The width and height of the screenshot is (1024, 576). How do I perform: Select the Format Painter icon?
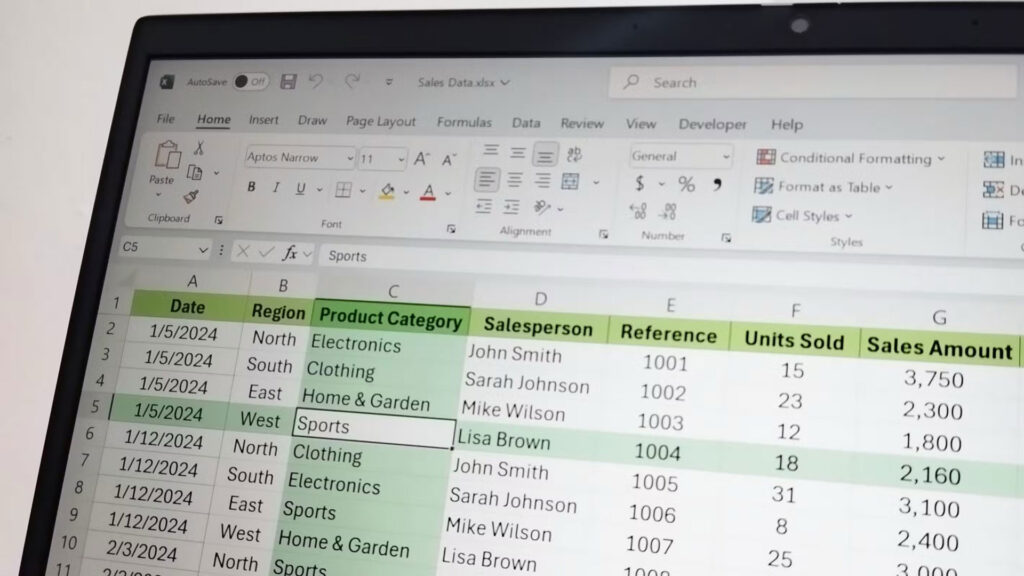[189, 195]
